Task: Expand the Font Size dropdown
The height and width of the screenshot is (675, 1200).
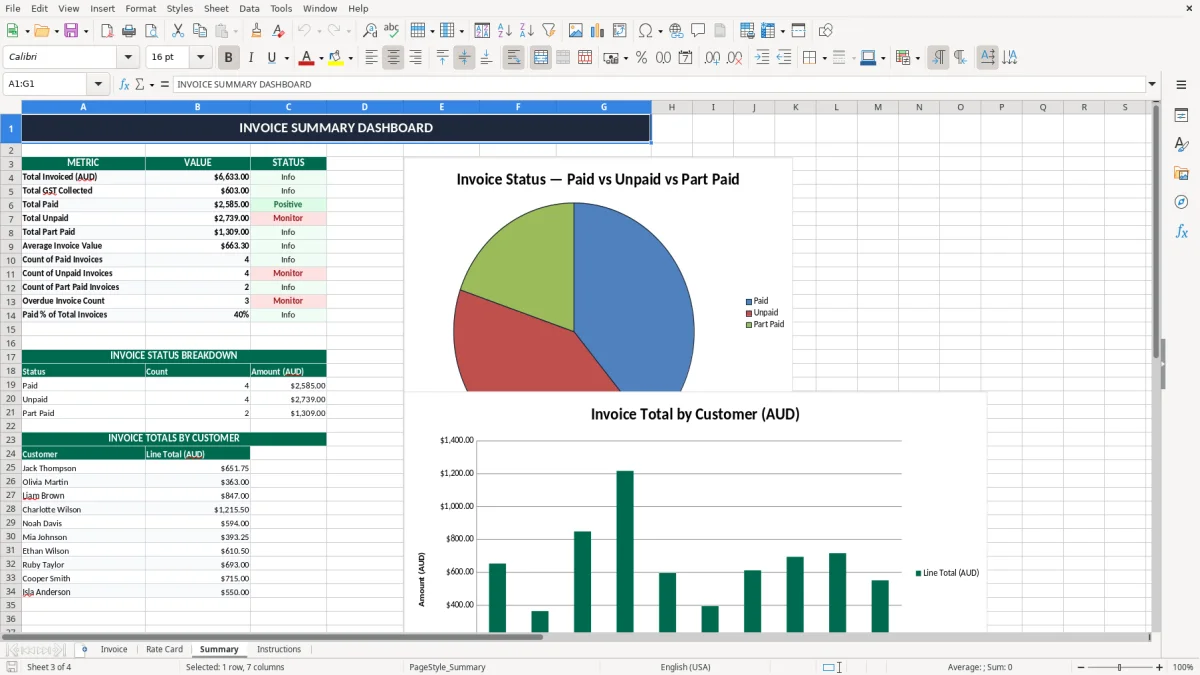Action: coord(201,58)
